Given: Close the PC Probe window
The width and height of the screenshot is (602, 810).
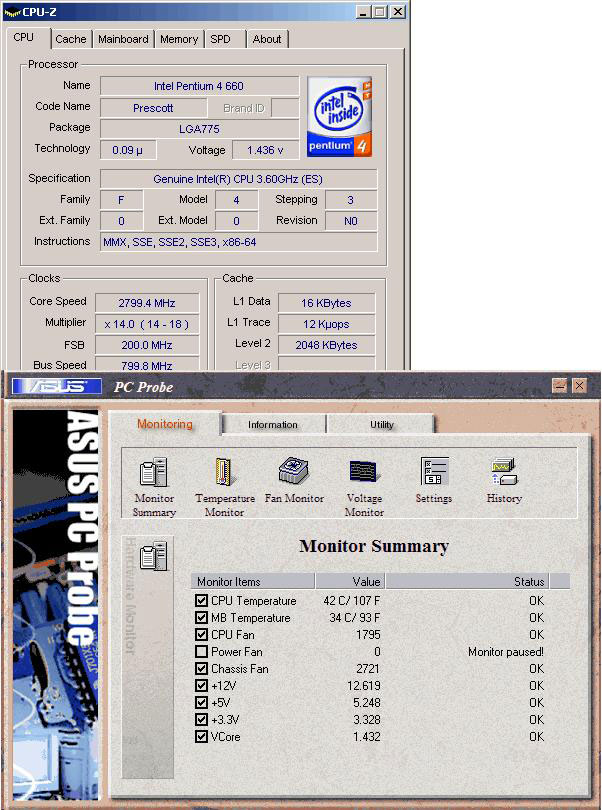Looking at the screenshot, I should 579,385.
